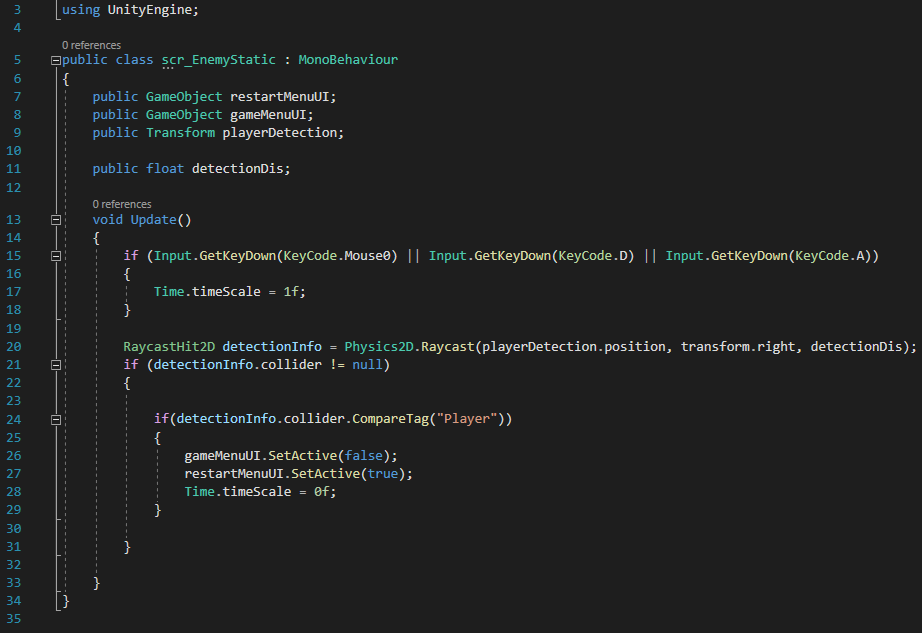Select line number 28 in the gutter
This screenshot has width=922, height=633.
click(x=13, y=492)
